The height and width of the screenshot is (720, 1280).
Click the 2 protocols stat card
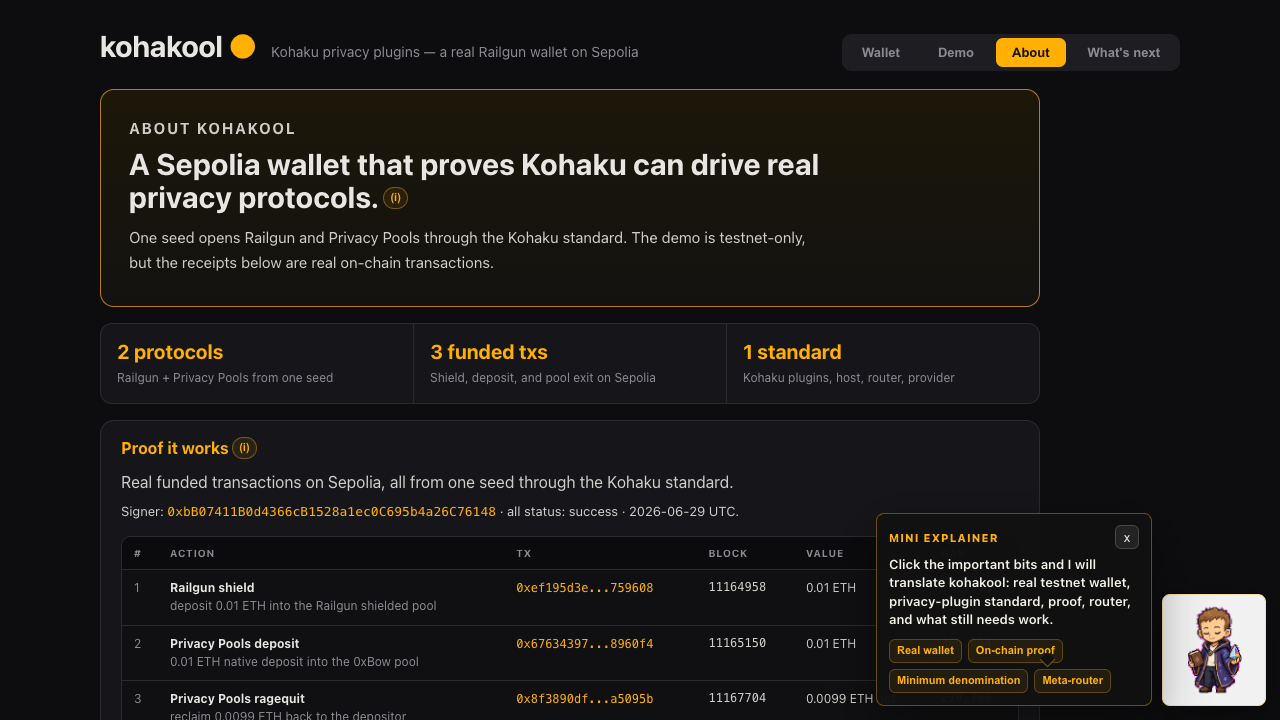(x=257, y=363)
